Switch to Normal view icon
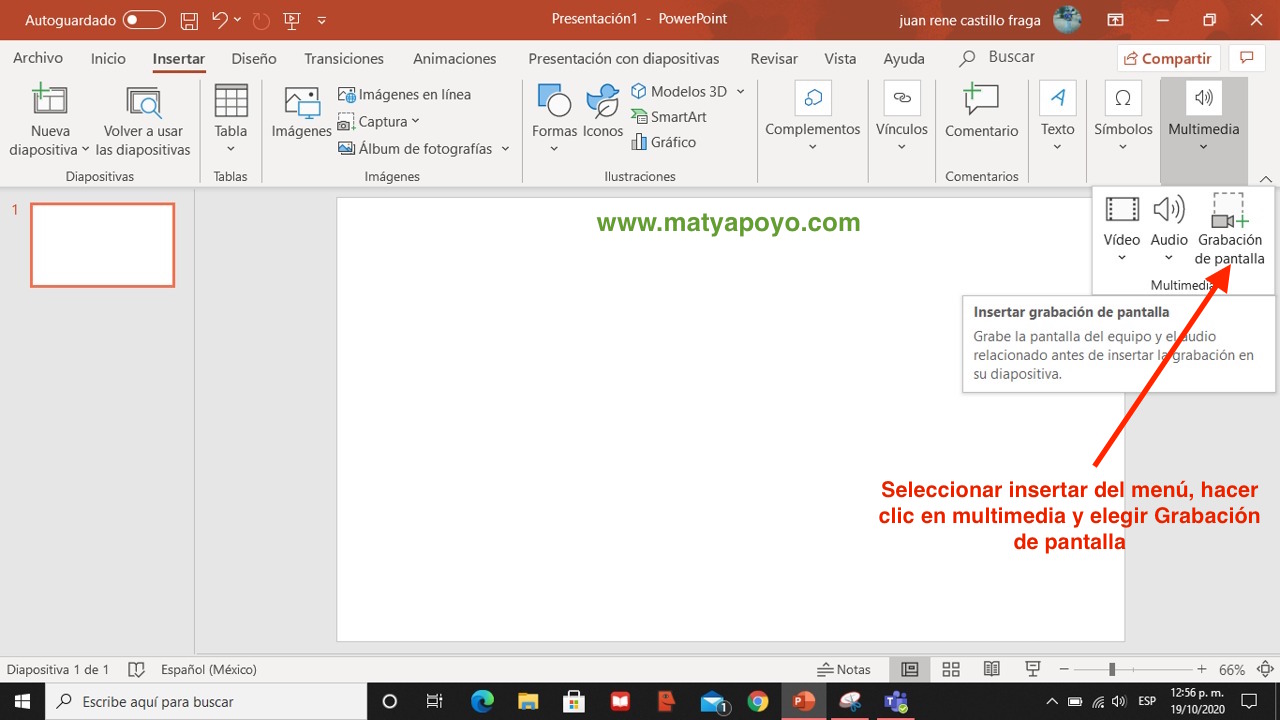Image resolution: width=1280 pixels, height=720 pixels. (910, 669)
